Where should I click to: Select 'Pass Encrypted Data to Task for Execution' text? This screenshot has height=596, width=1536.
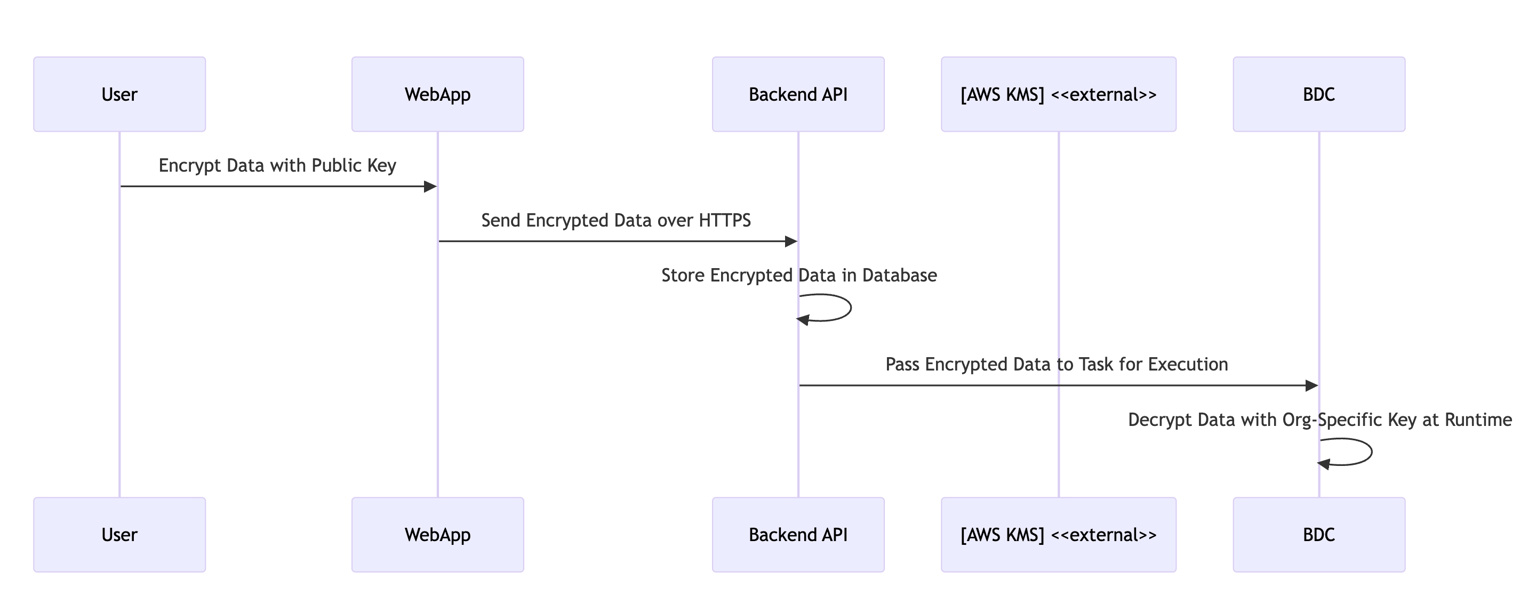click(x=1056, y=364)
